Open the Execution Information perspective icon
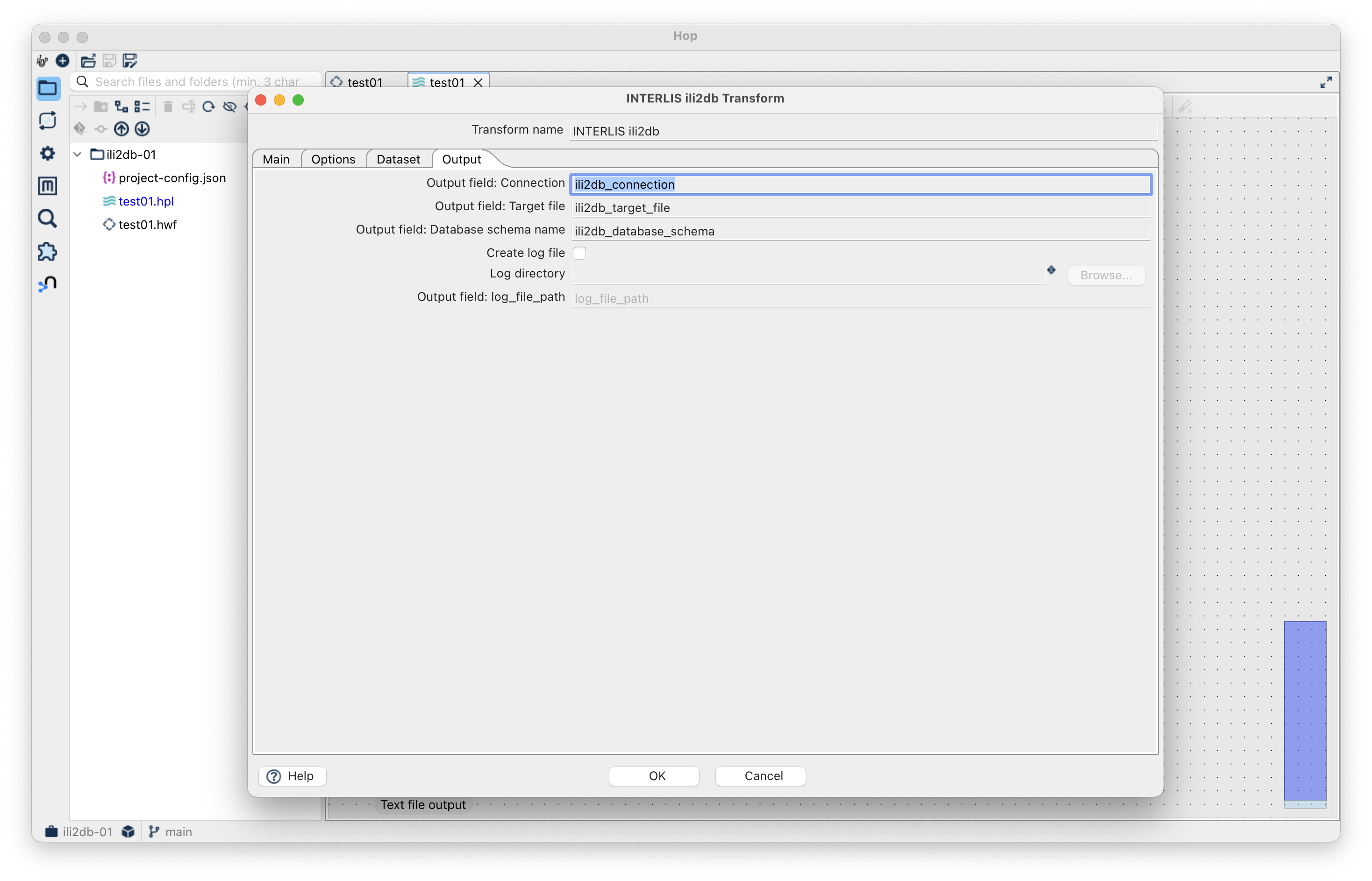This screenshot has width=1372, height=881. point(48,121)
